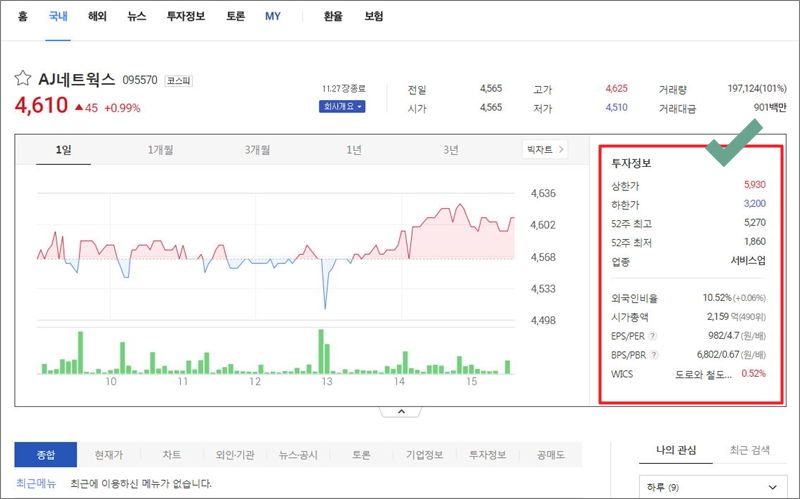800x499 pixels.
Task: Open the 하루 (9) dropdown list
Action: tap(712, 487)
